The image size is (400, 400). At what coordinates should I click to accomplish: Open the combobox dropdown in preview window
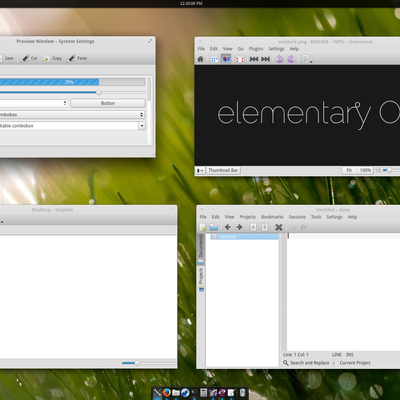pos(72,115)
